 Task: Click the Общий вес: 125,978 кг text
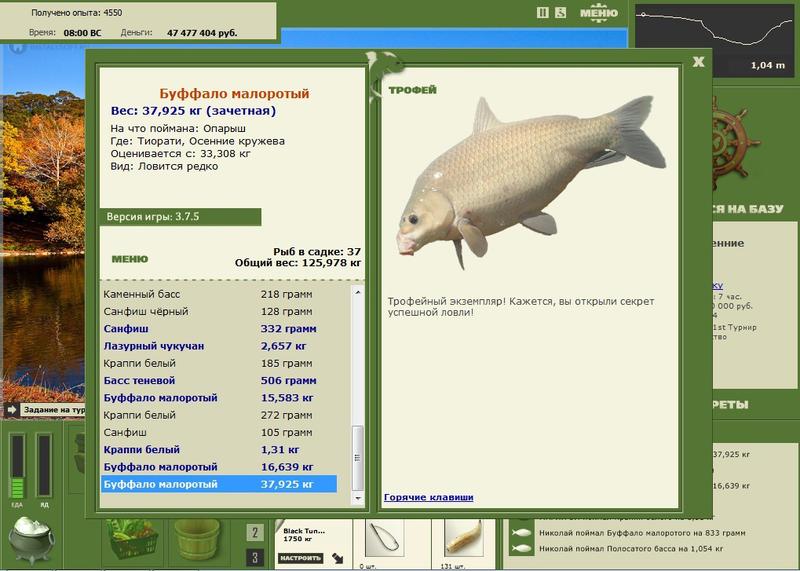point(298,263)
